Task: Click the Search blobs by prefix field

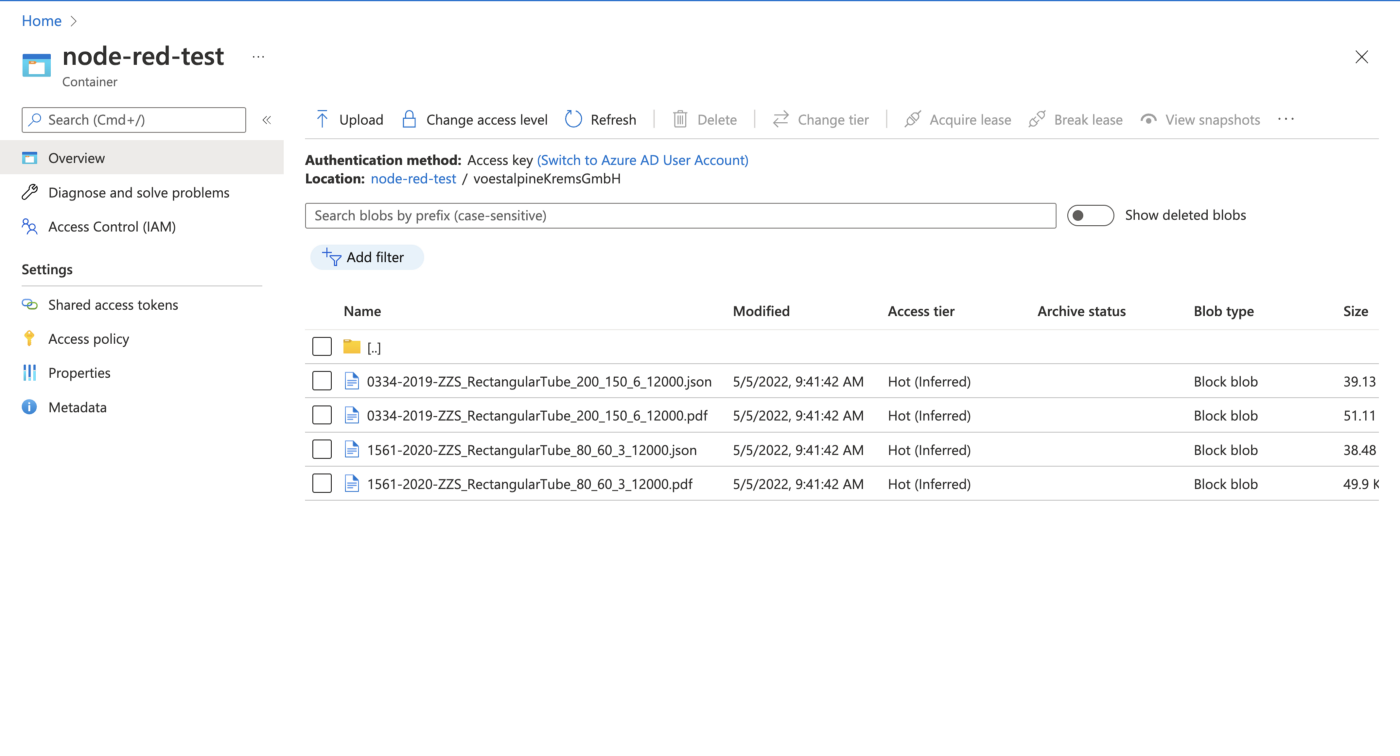Action: [x=680, y=215]
